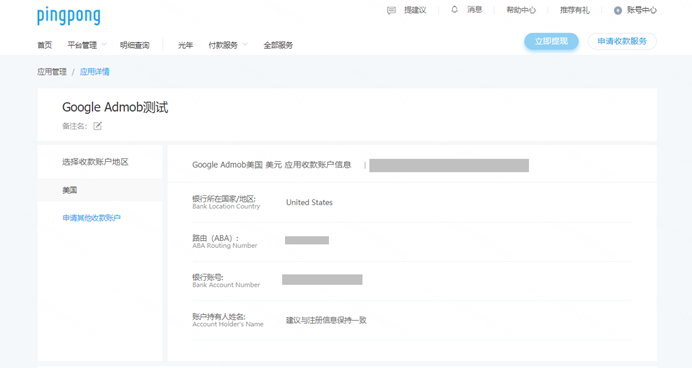
Task: Click 申请其他收款账户 link
Action: 91,218
